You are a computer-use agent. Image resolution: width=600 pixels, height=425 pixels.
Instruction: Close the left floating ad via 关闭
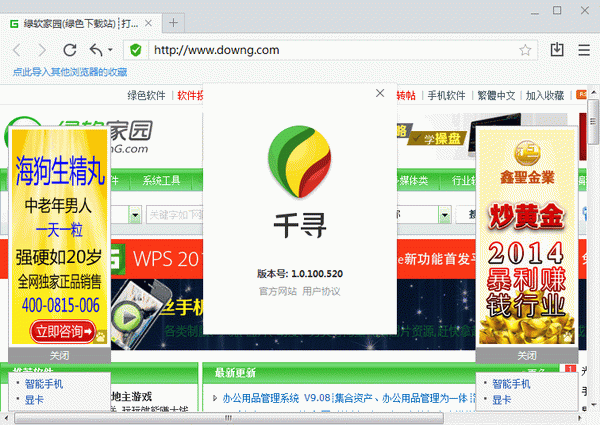(x=59, y=355)
